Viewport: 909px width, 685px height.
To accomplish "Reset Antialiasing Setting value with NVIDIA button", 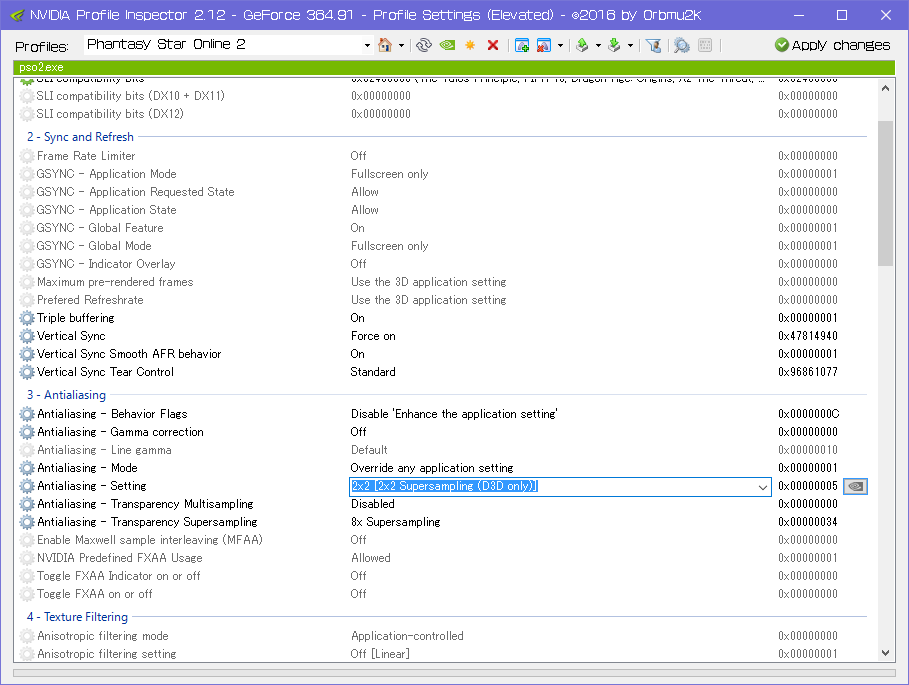I will tap(855, 486).
